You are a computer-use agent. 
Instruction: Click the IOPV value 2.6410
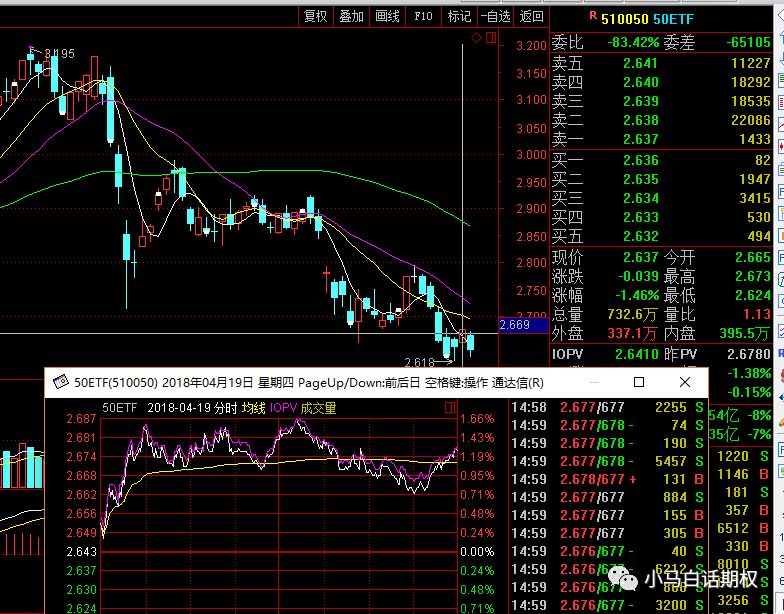(636, 354)
